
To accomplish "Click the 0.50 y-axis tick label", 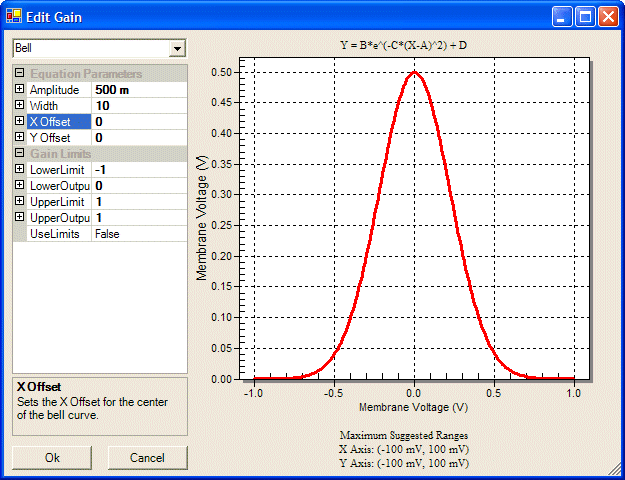I will coord(221,73).
